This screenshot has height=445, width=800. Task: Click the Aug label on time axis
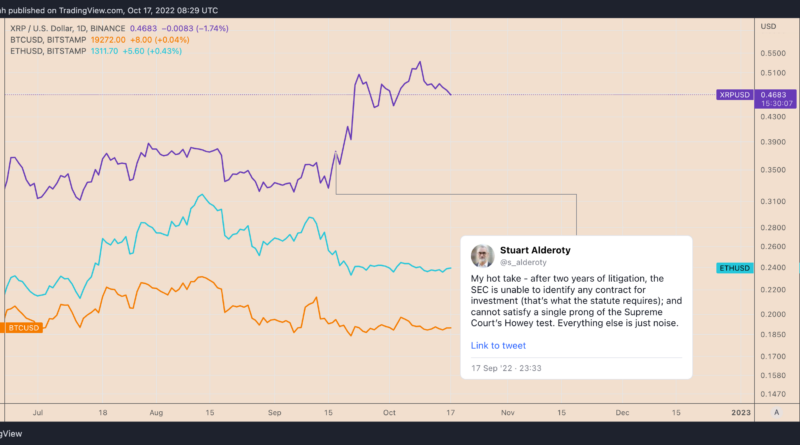click(158, 411)
